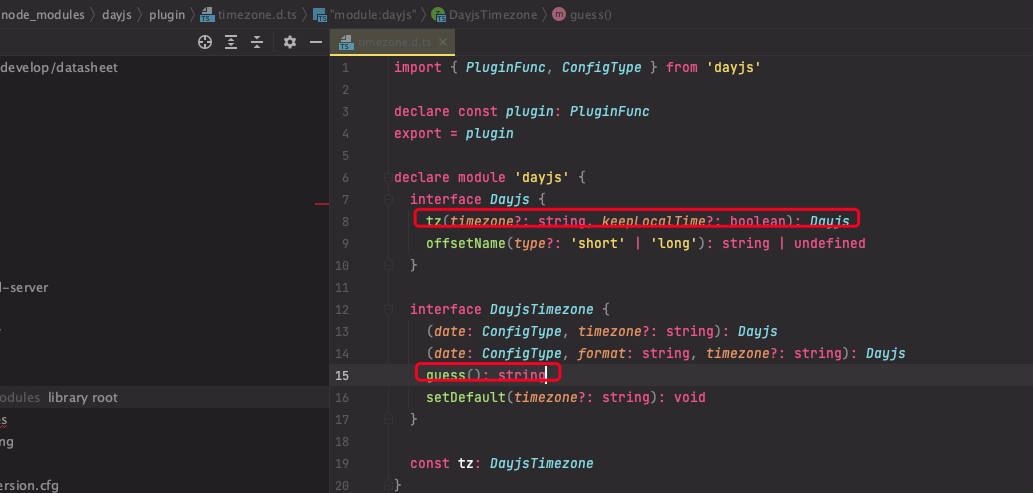Click PluginFunc in the import statement
Viewport: 1033px width, 493px height.
[x=505, y=67]
